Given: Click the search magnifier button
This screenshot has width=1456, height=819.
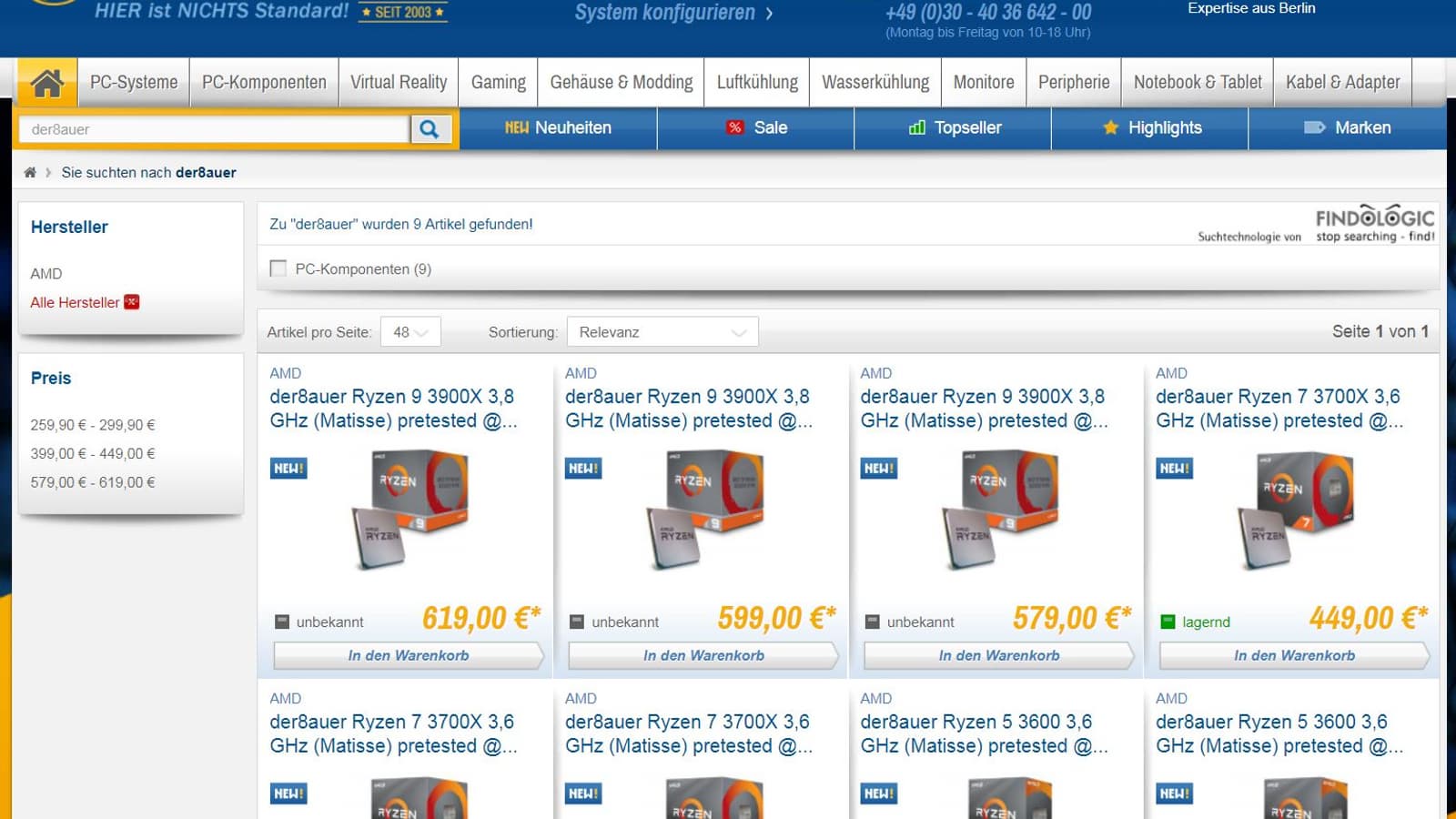Looking at the screenshot, I should 430,129.
